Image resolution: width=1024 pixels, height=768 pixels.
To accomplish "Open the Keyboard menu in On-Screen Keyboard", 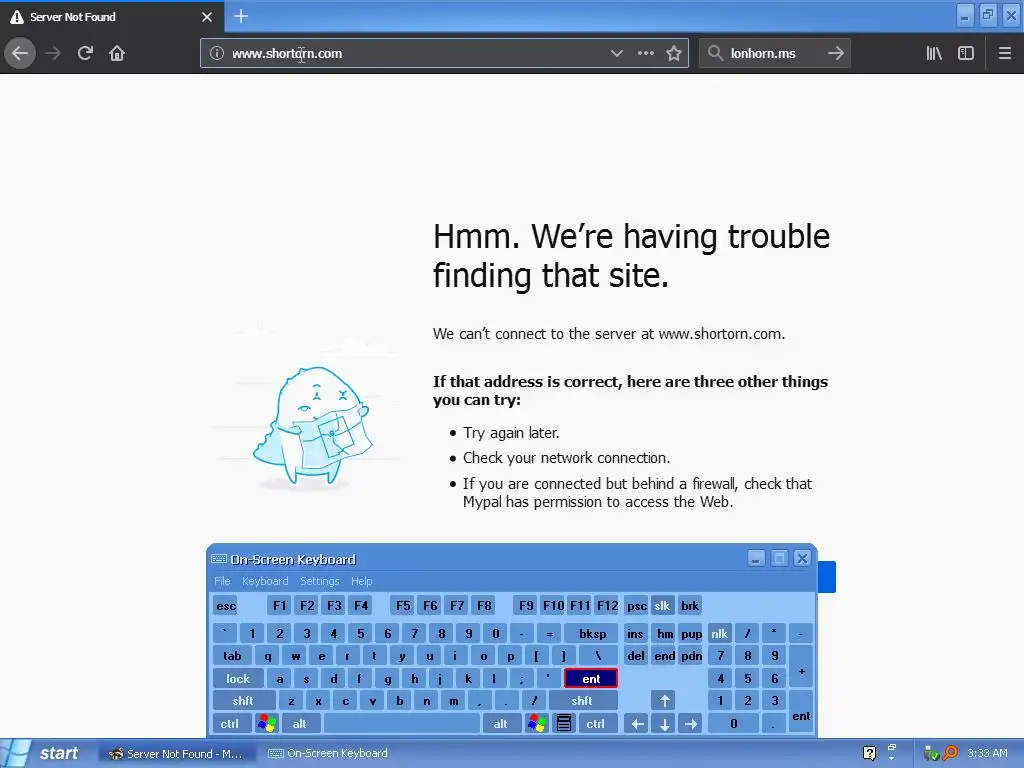I will point(264,581).
